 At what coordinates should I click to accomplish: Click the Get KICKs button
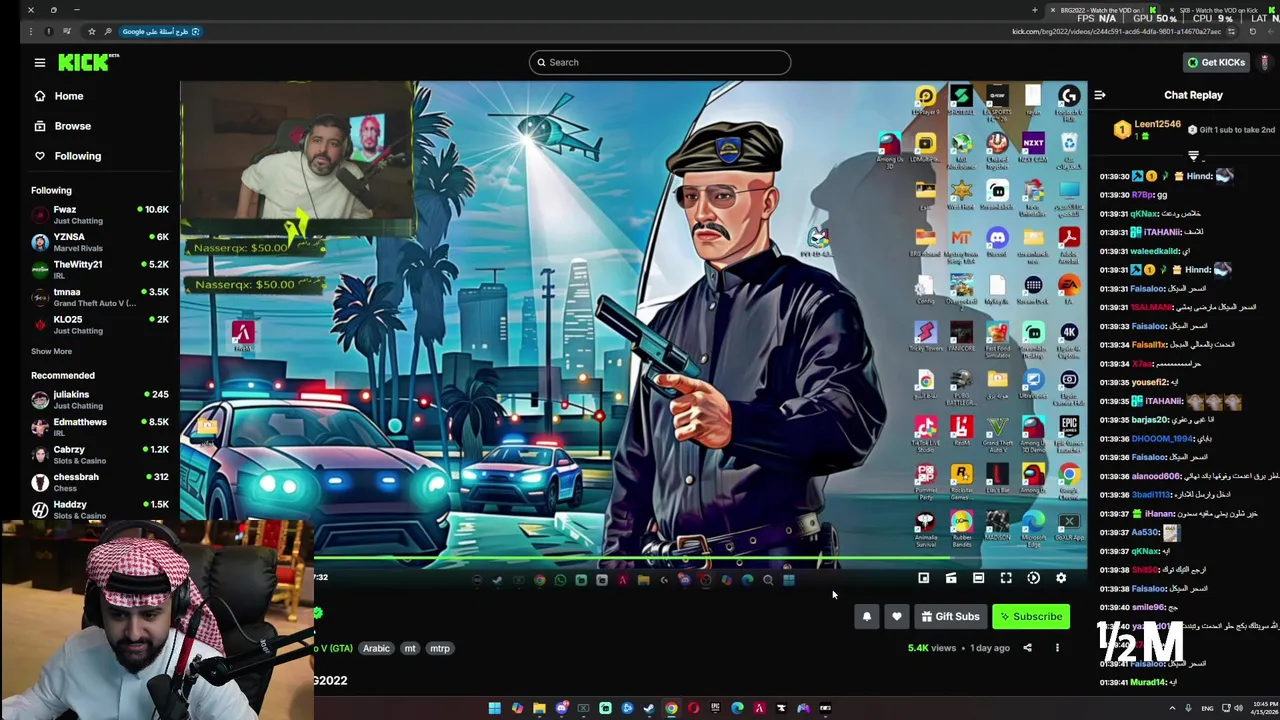(1216, 62)
